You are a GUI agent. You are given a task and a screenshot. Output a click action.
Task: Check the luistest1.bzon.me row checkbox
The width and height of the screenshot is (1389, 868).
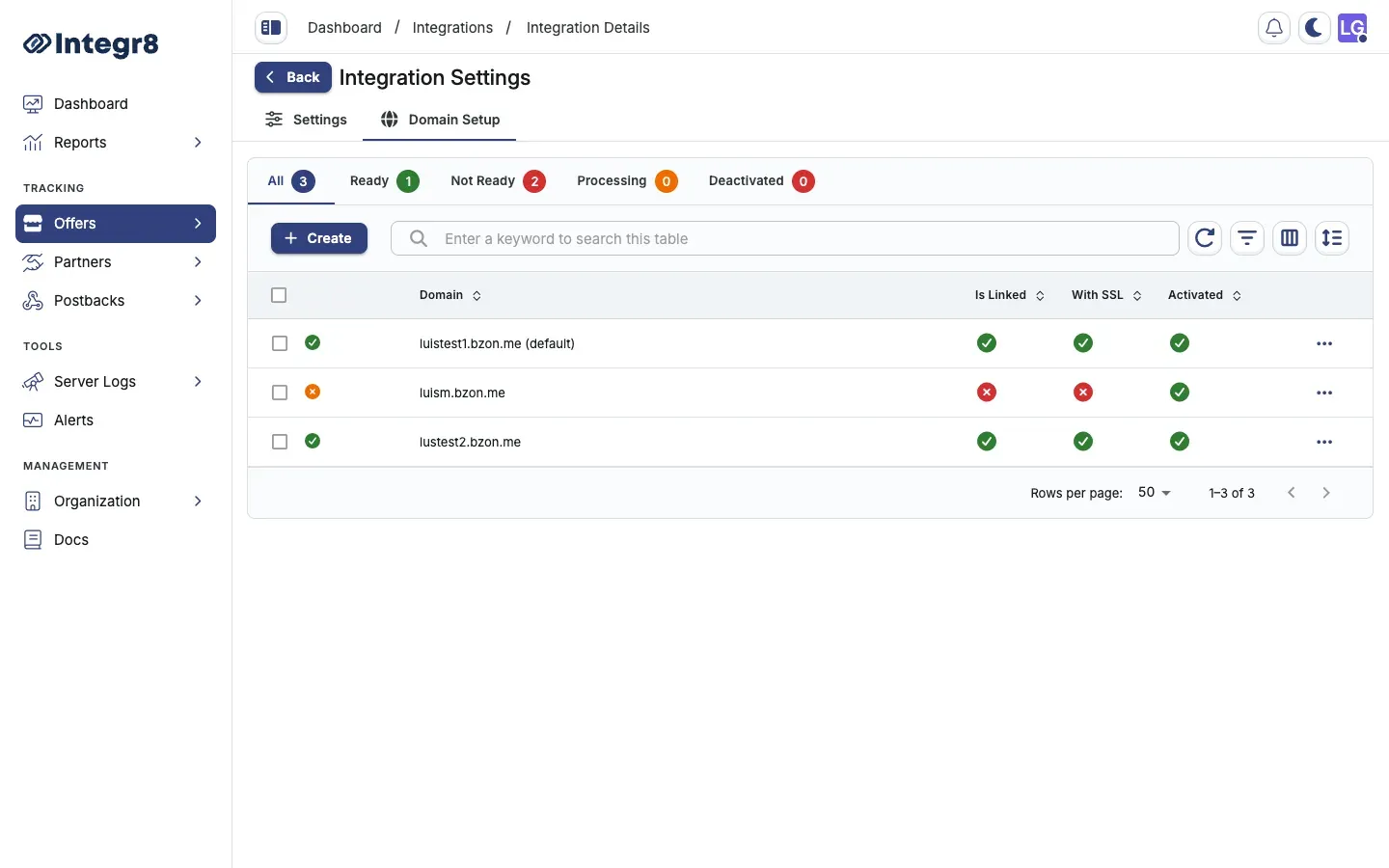[x=280, y=343]
